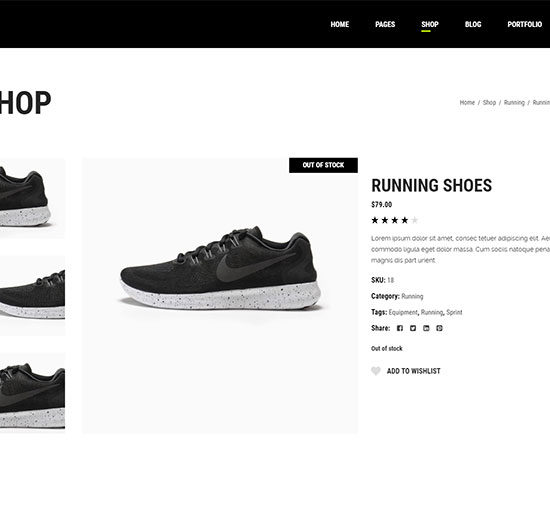The image size is (550, 520).
Task: Go to the Blog menu item
Action: 473,24
